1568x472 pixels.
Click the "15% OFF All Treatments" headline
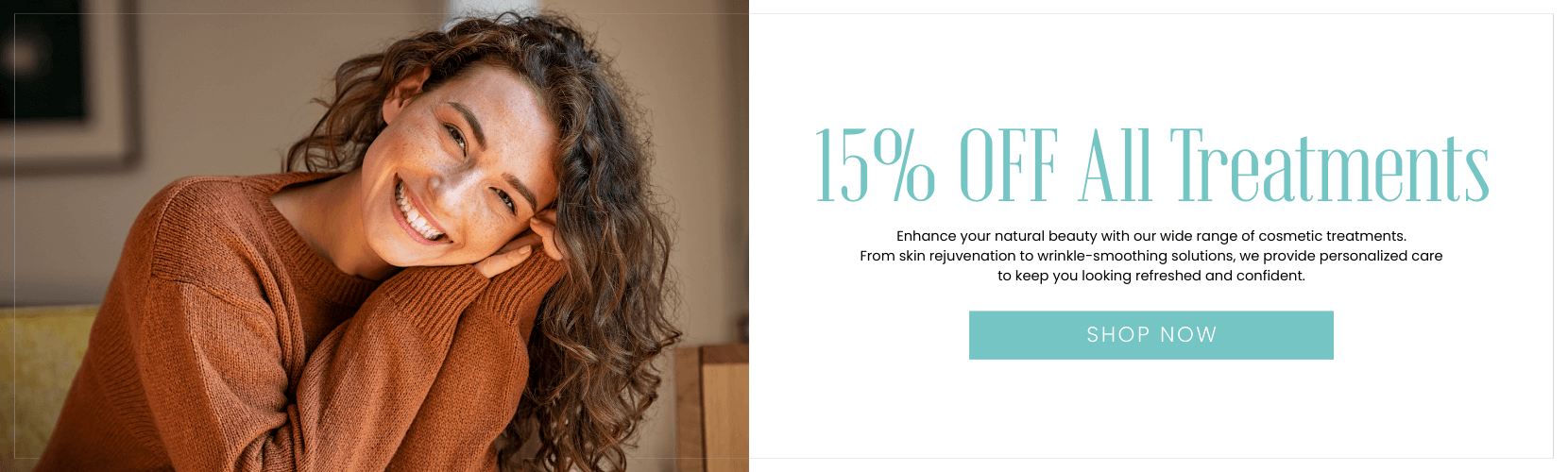coord(1151,166)
